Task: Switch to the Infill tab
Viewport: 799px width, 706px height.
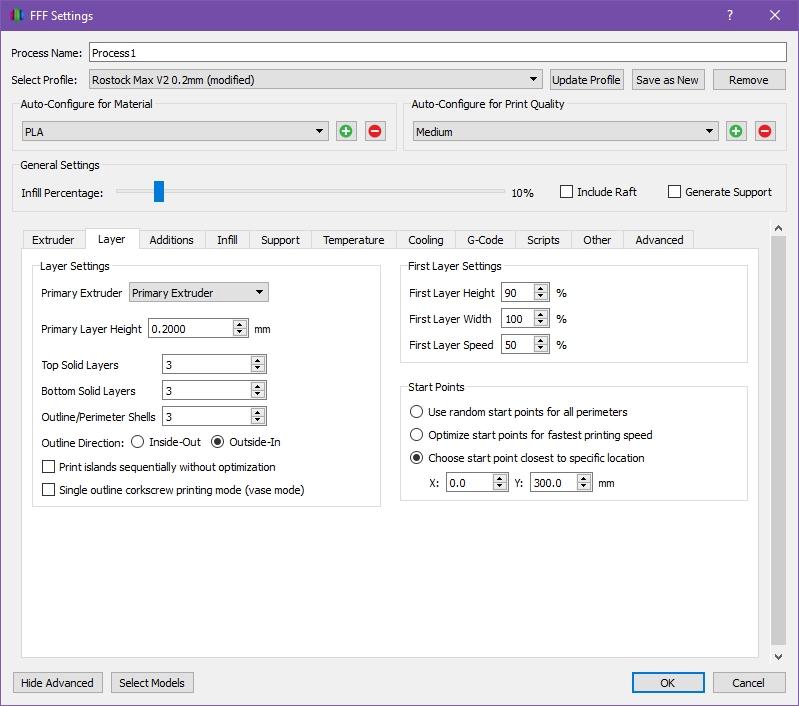Action: (227, 240)
